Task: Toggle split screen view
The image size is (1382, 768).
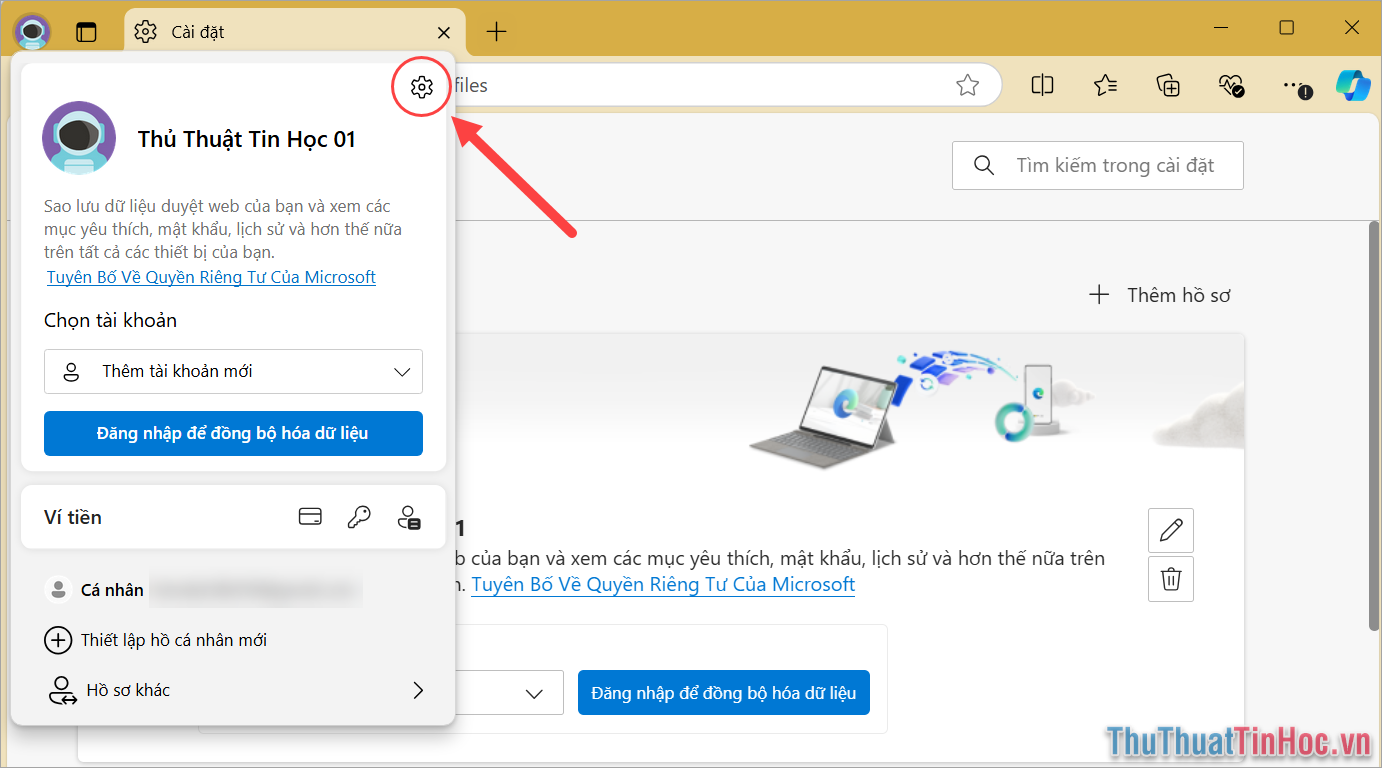Action: click(1042, 86)
